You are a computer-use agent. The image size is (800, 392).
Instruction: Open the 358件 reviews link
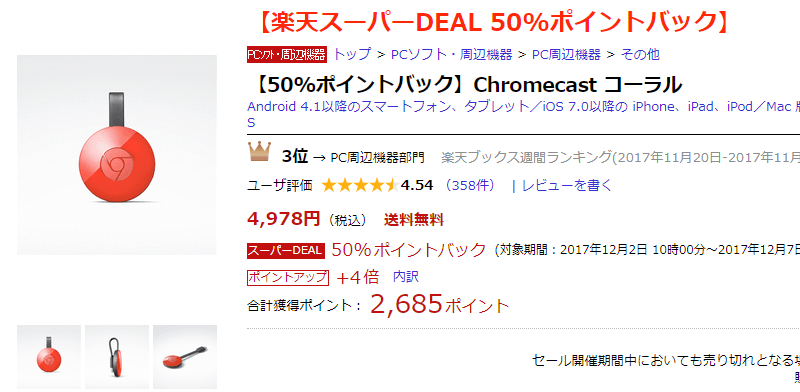470,185
